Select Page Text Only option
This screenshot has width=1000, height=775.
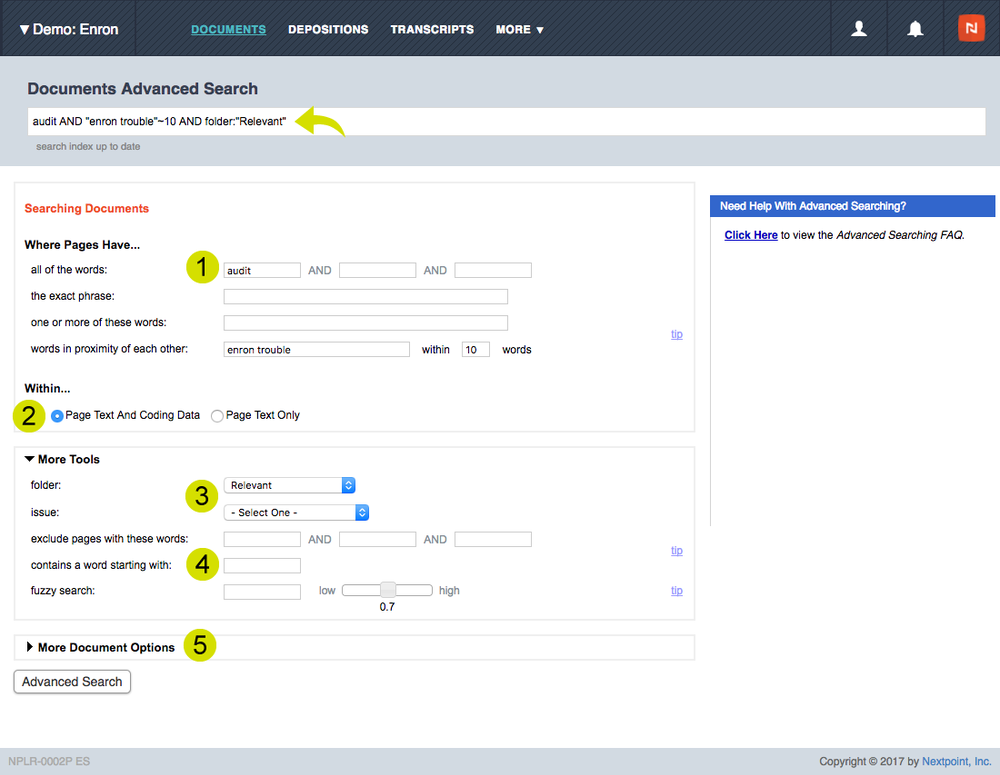tap(217, 416)
